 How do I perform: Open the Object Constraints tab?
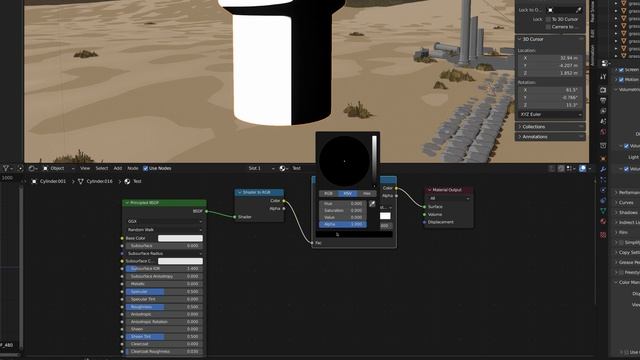pyautogui.click(x=603, y=201)
